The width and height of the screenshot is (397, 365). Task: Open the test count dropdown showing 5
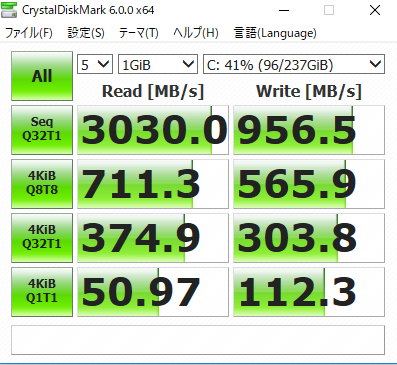tap(95, 64)
